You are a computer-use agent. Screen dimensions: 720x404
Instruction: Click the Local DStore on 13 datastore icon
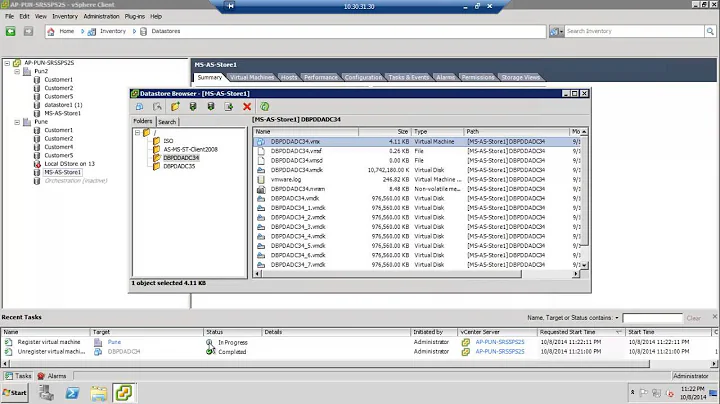(37, 164)
